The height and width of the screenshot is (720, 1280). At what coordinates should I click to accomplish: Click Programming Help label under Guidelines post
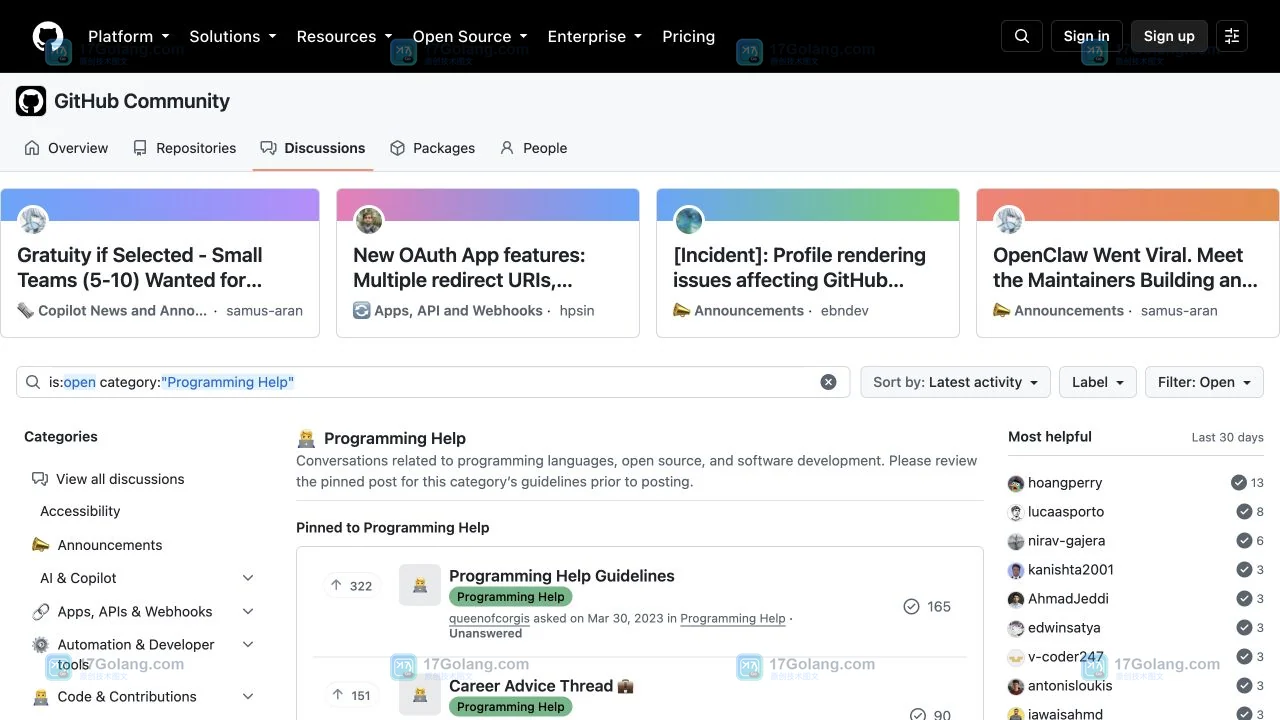(510, 597)
